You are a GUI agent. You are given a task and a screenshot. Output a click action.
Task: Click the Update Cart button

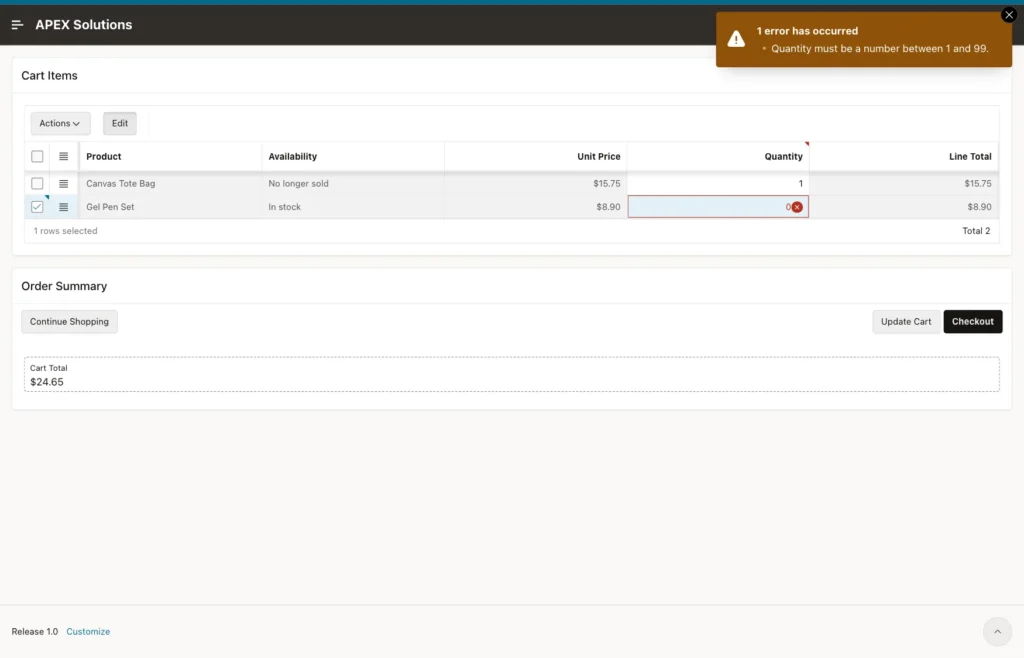click(x=906, y=322)
